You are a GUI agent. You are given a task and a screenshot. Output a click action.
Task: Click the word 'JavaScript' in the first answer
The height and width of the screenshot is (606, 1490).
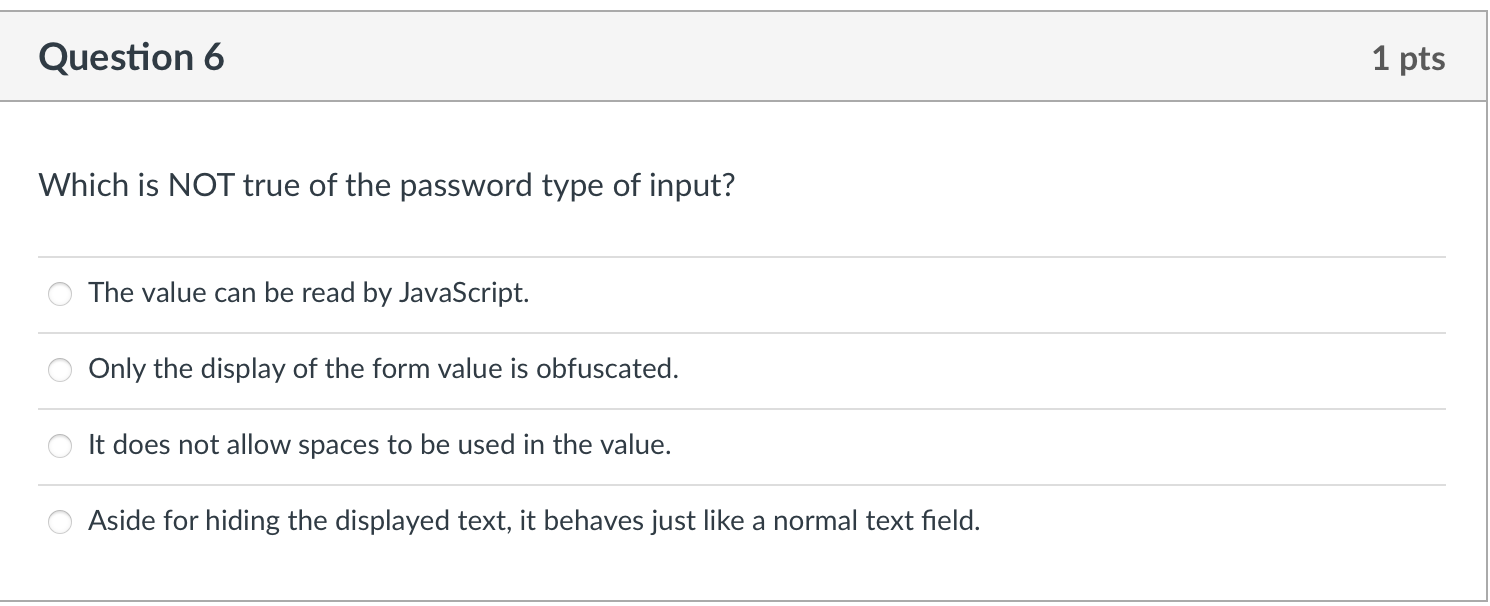pyautogui.click(x=463, y=293)
